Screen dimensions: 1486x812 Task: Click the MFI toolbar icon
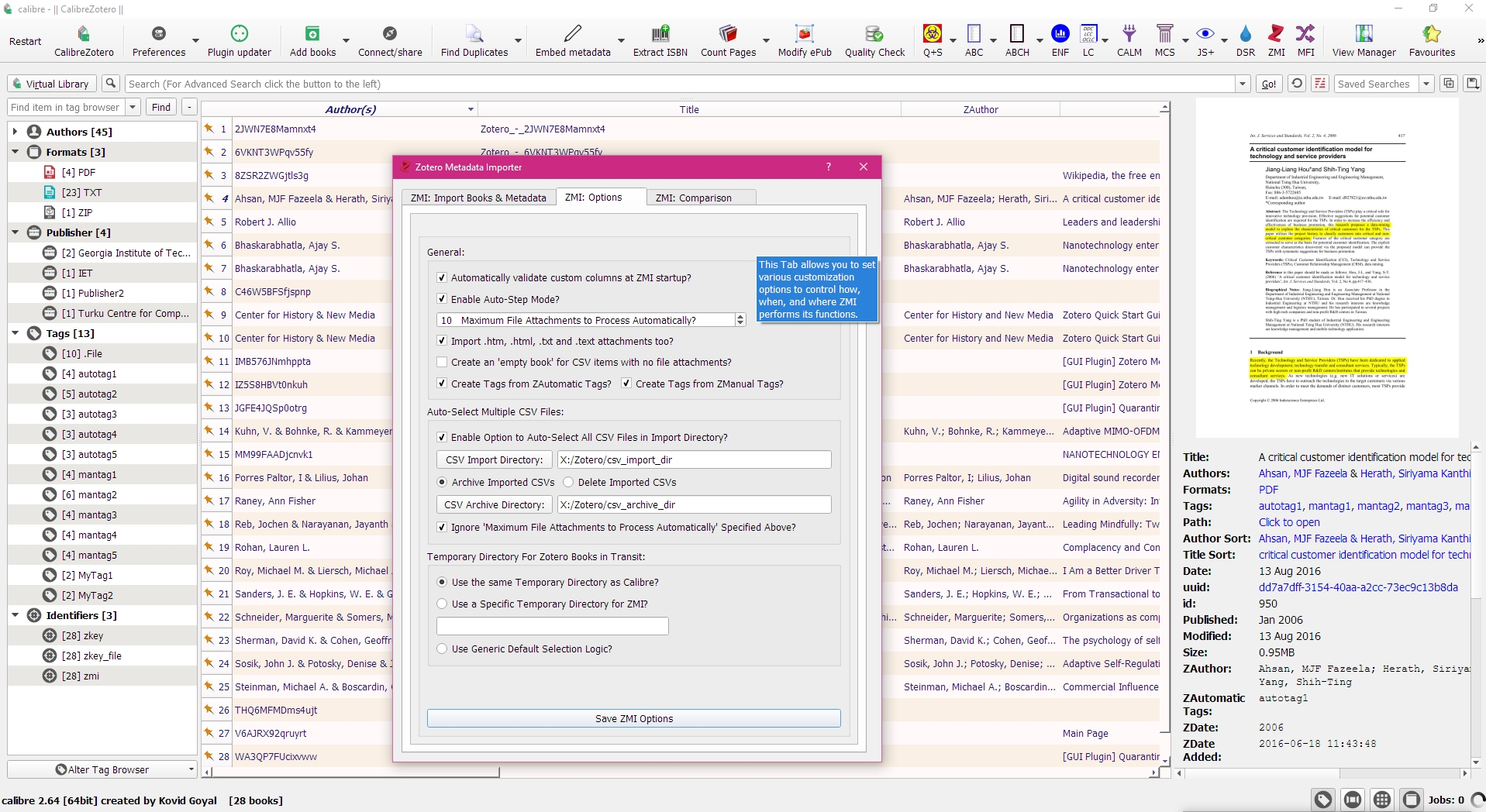click(x=1306, y=40)
